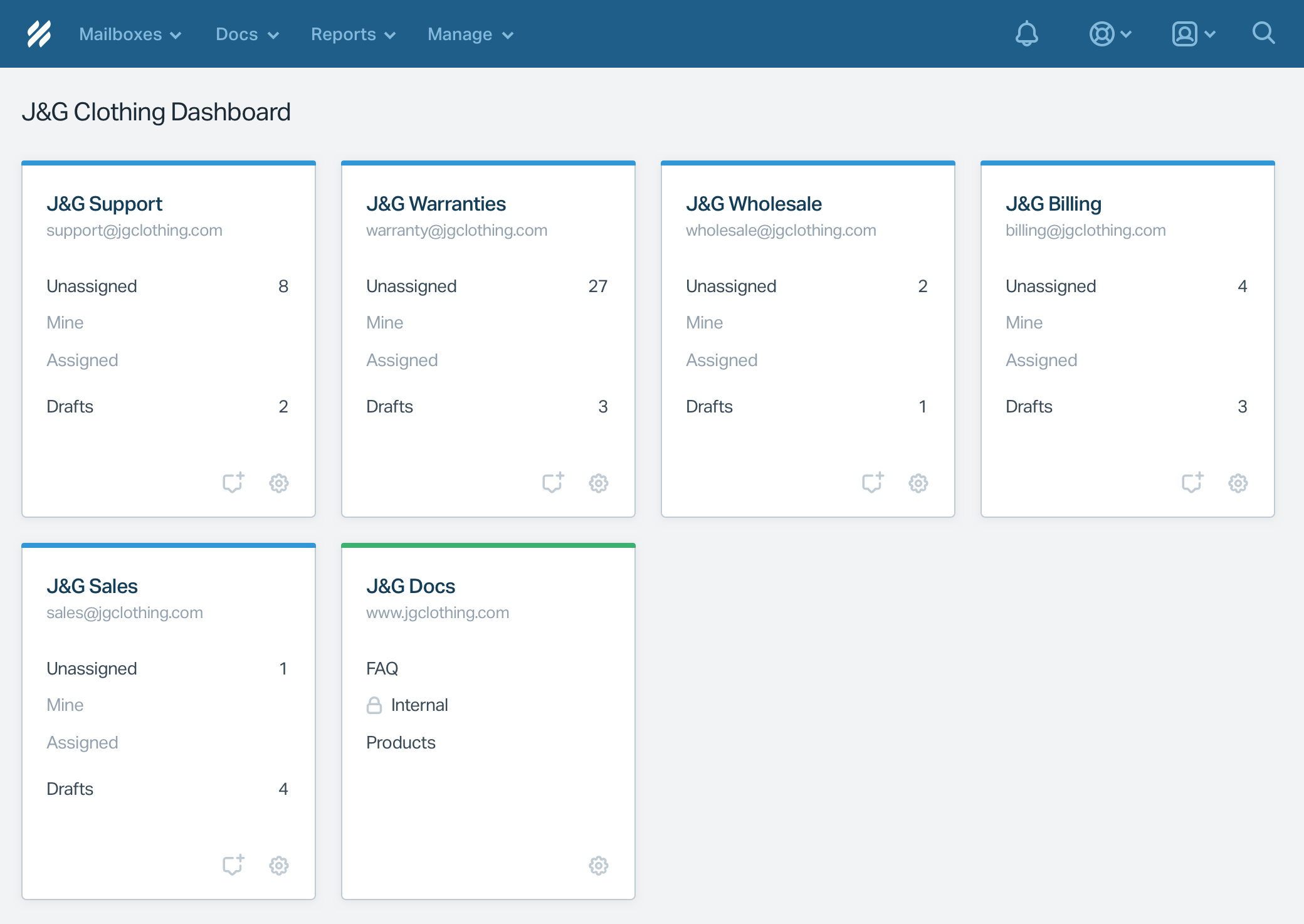Image resolution: width=1304 pixels, height=924 pixels.
Task: Start new conversation in J&G Wholesale
Action: [873, 483]
